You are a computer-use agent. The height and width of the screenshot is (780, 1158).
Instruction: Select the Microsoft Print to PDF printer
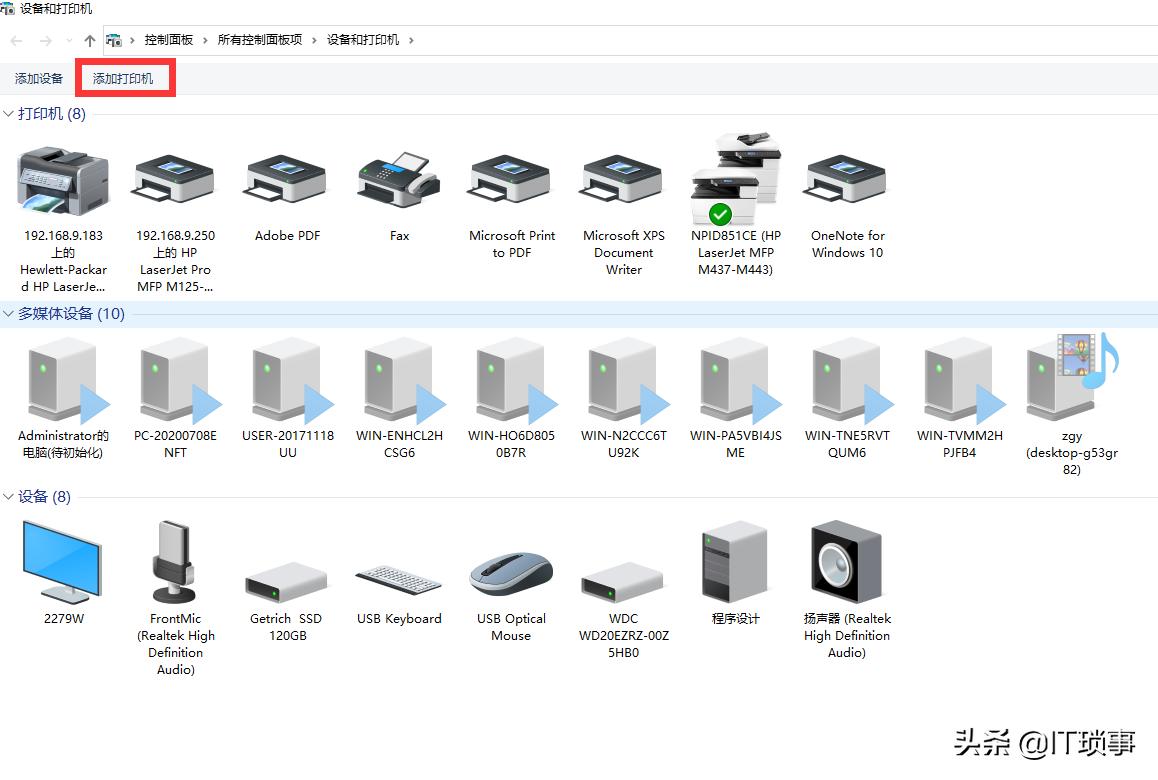tap(510, 181)
